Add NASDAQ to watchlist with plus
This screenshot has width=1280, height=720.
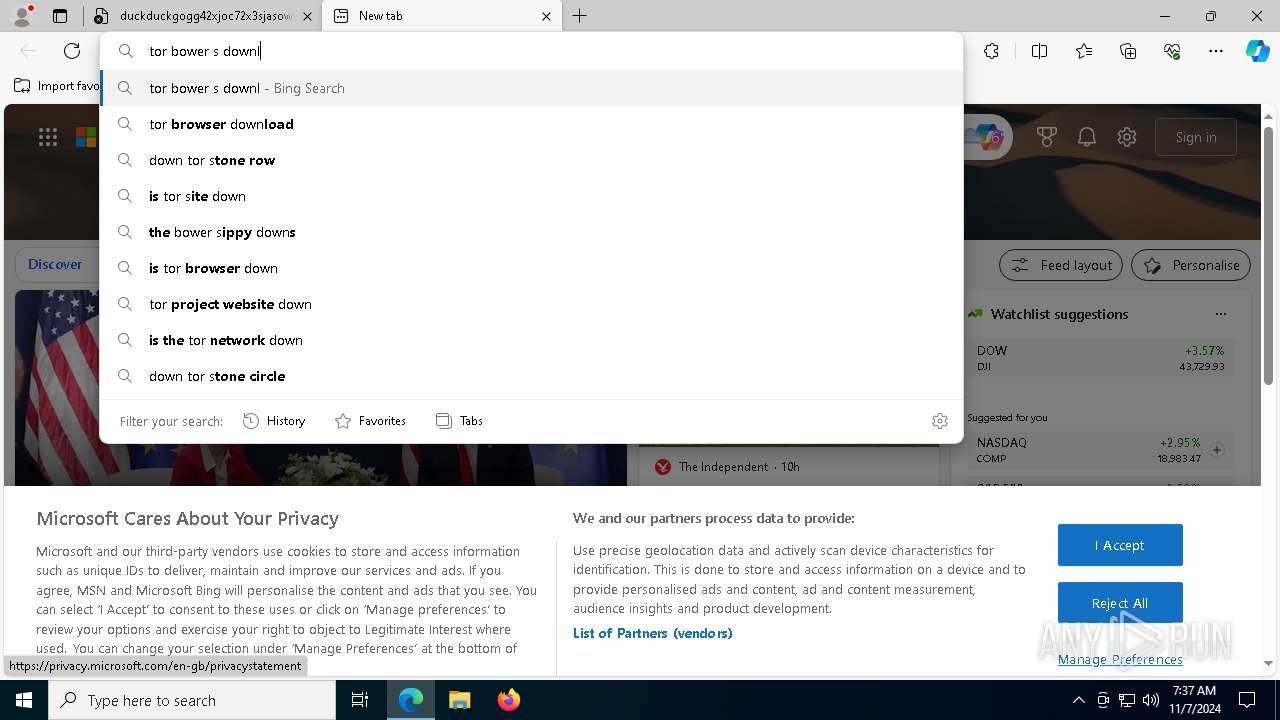click(1217, 450)
